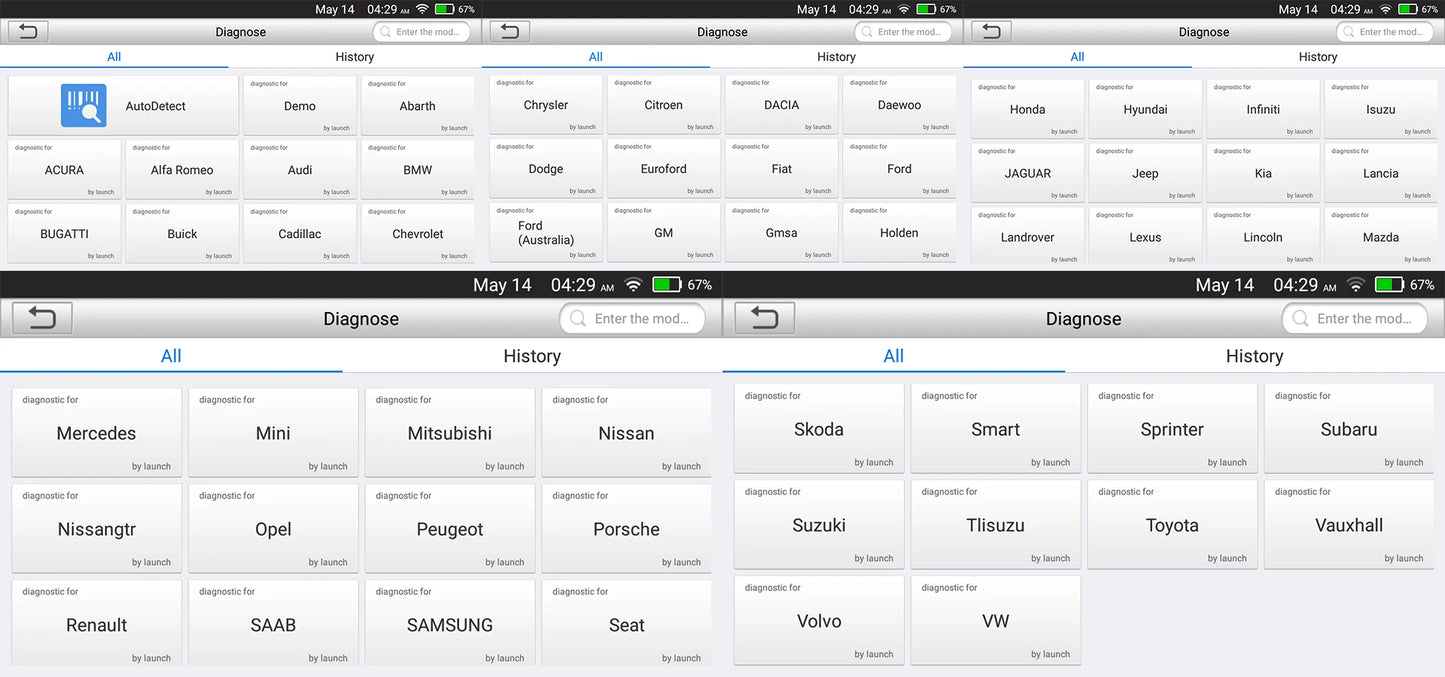The width and height of the screenshot is (1445, 677).
Task: Select the Subaru tile
Action: (1349, 429)
